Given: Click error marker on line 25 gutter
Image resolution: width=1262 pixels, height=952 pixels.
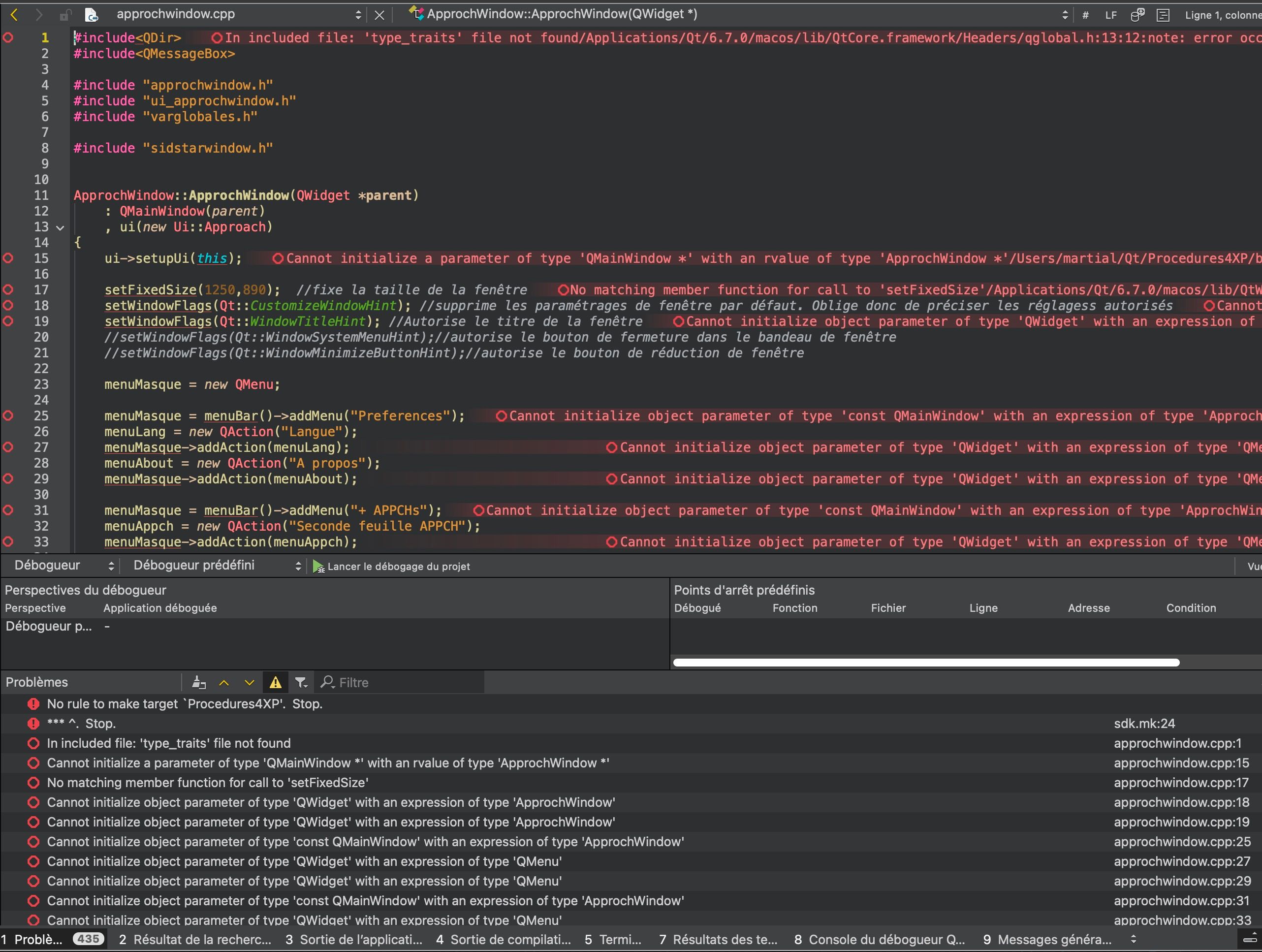Looking at the screenshot, I should [8, 415].
